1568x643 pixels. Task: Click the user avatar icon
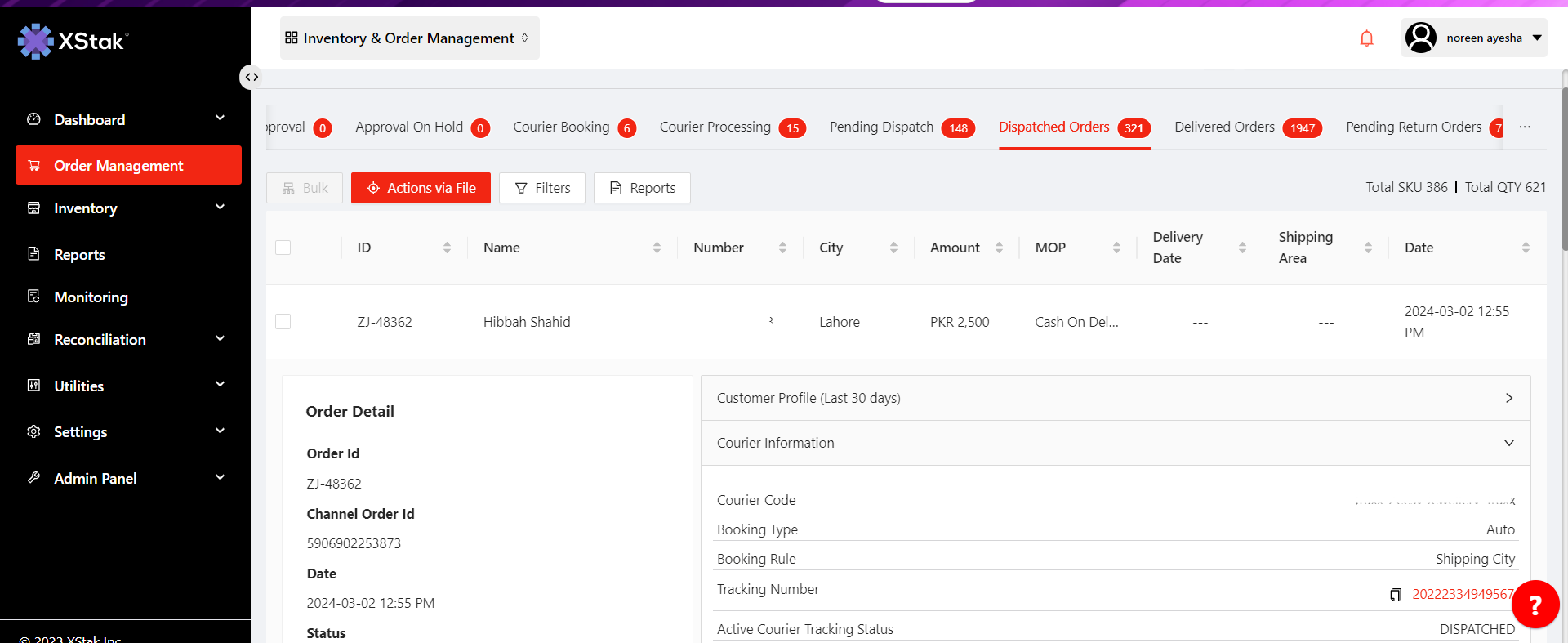1421,38
